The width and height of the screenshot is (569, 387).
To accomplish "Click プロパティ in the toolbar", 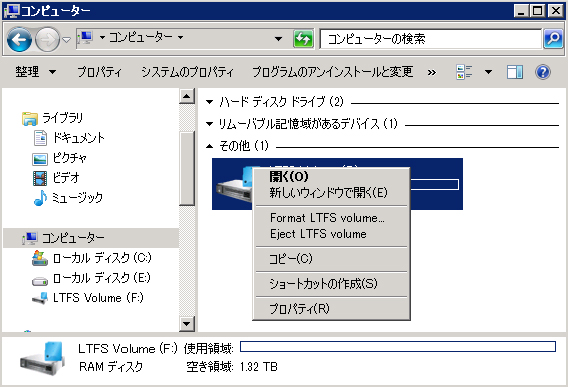I will coord(99,72).
